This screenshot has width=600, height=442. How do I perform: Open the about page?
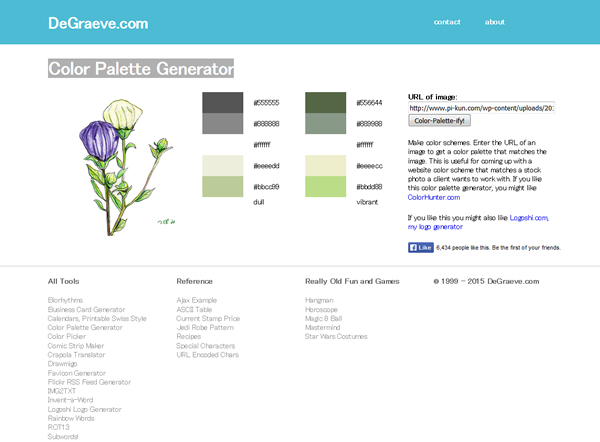[x=495, y=22]
